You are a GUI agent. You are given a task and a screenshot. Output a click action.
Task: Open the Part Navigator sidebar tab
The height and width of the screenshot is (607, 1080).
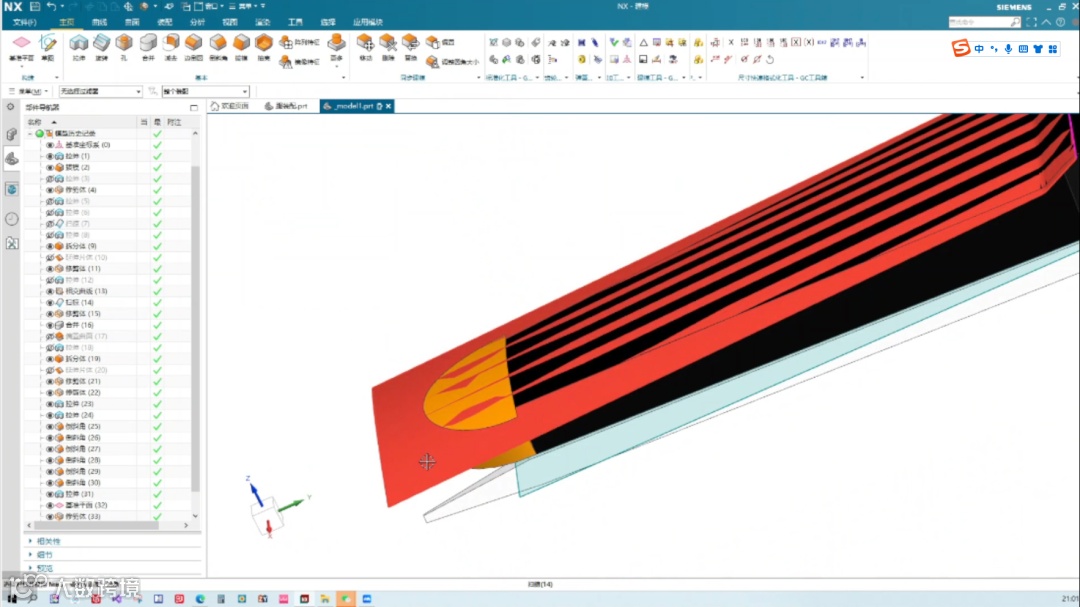click(x=12, y=159)
